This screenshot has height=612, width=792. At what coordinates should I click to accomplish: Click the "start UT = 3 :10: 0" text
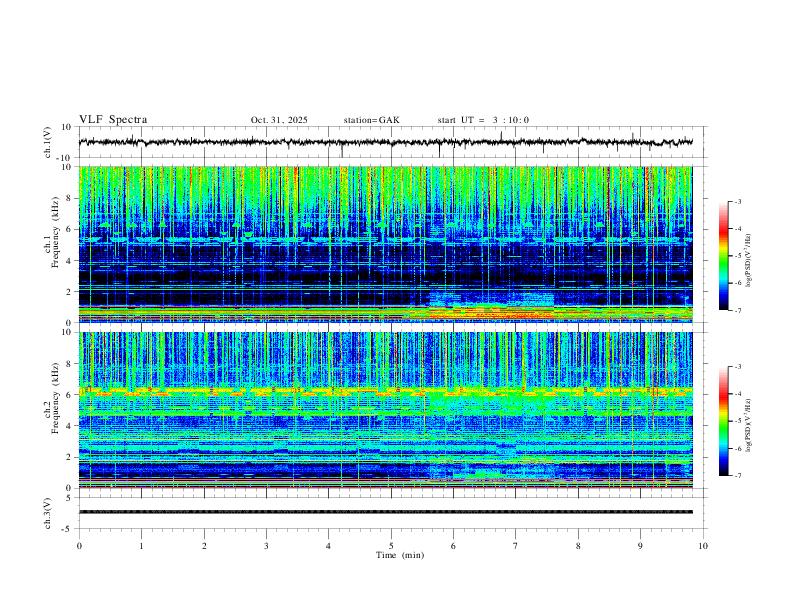pos(483,120)
